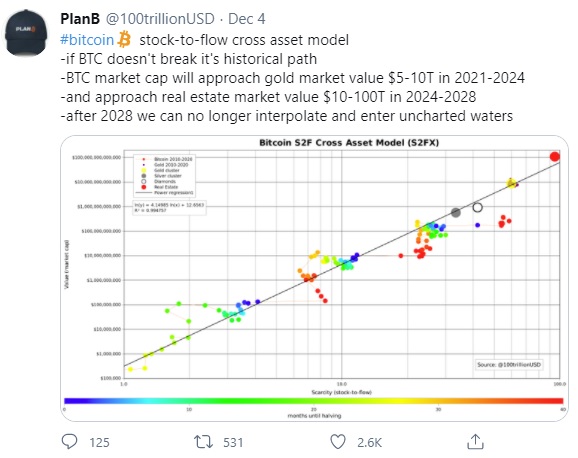Open the share upload icon
This screenshot has height=458, width=578.
click(475, 441)
